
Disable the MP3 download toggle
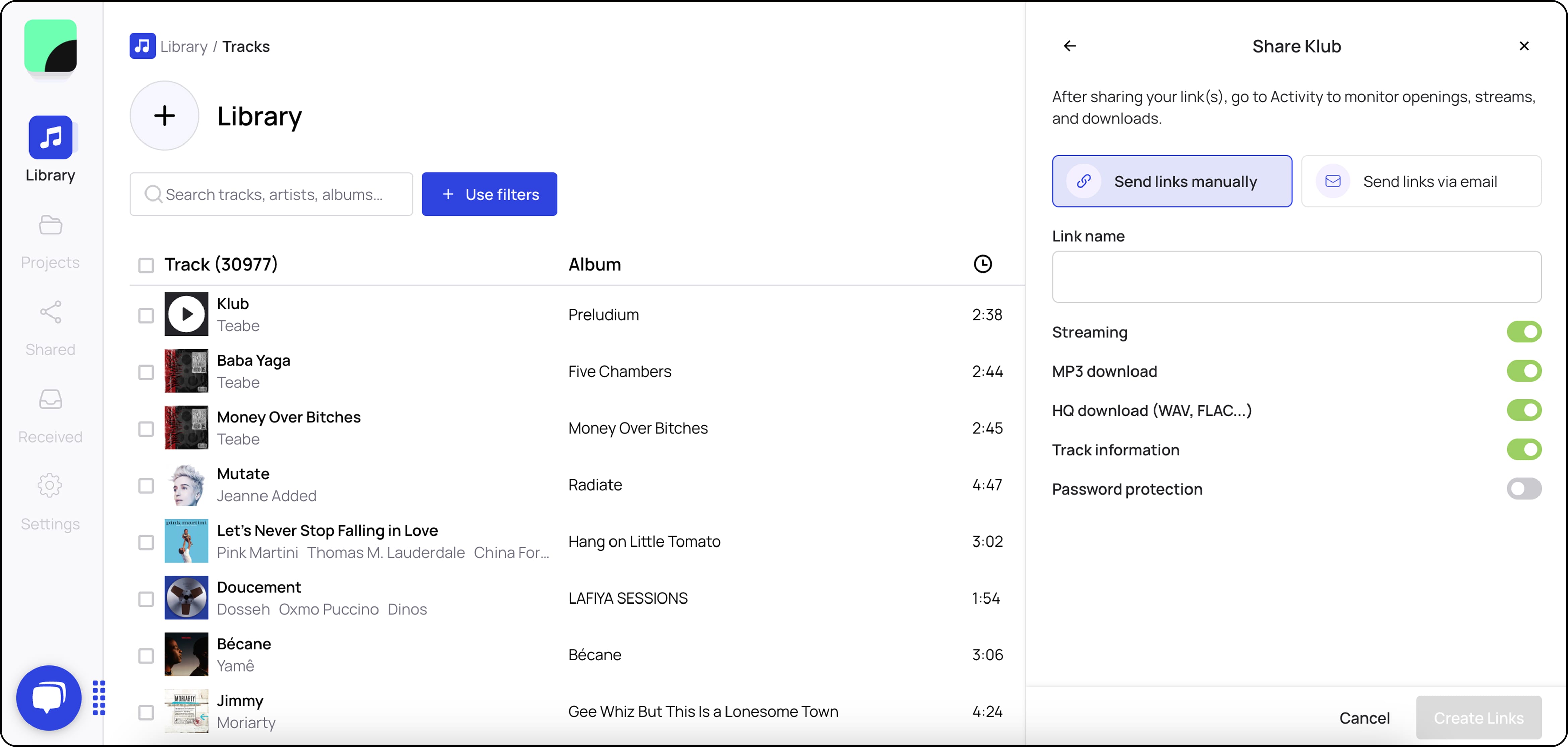tap(1523, 371)
